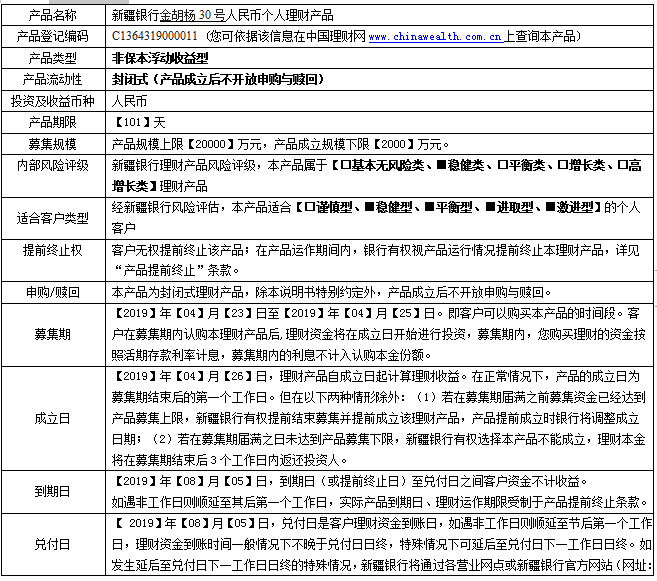Click the 产品流动性 label cell
Screen dimensions: 657x581
[x=53, y=79]
